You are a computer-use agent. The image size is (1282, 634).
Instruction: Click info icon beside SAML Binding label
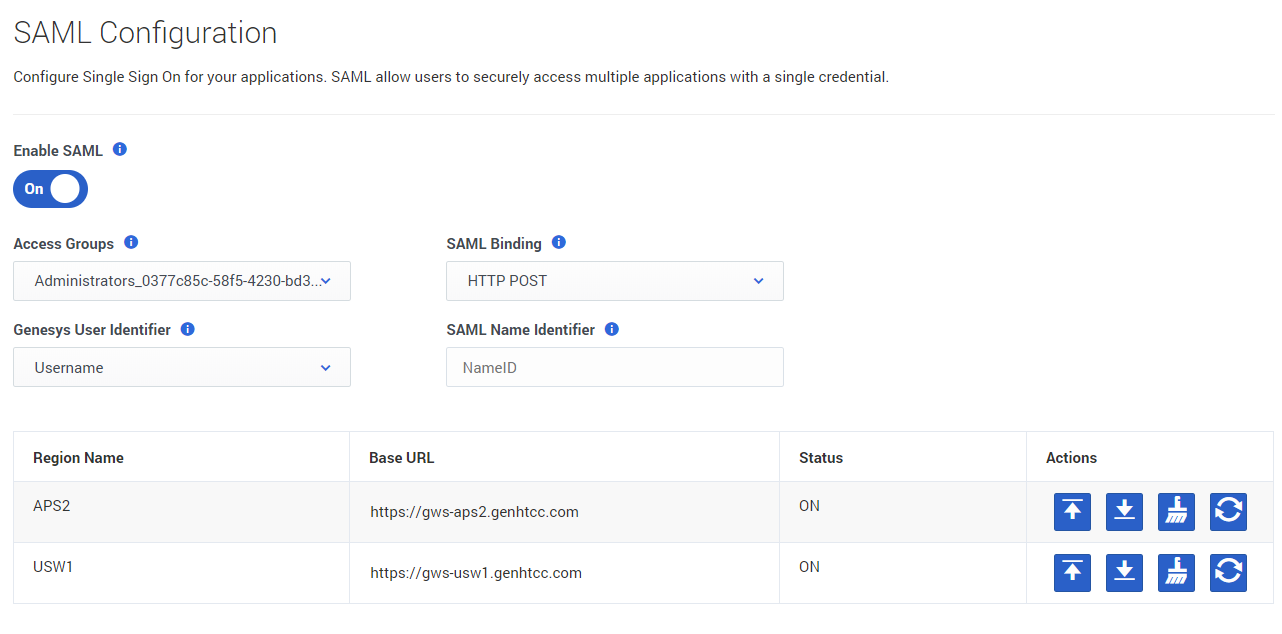[x=559, y=243]
